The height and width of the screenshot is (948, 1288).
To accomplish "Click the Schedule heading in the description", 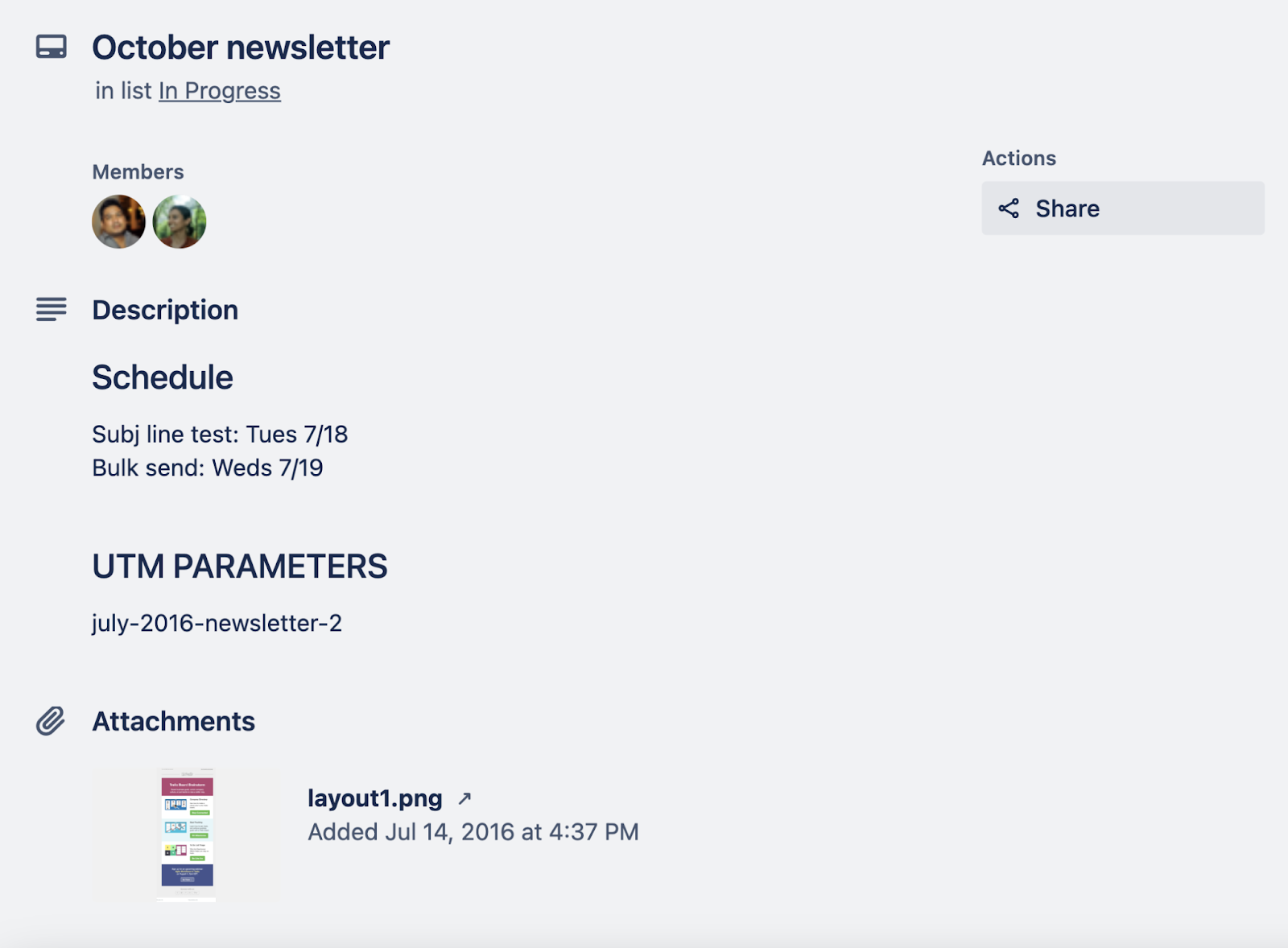I will [163, 377].
